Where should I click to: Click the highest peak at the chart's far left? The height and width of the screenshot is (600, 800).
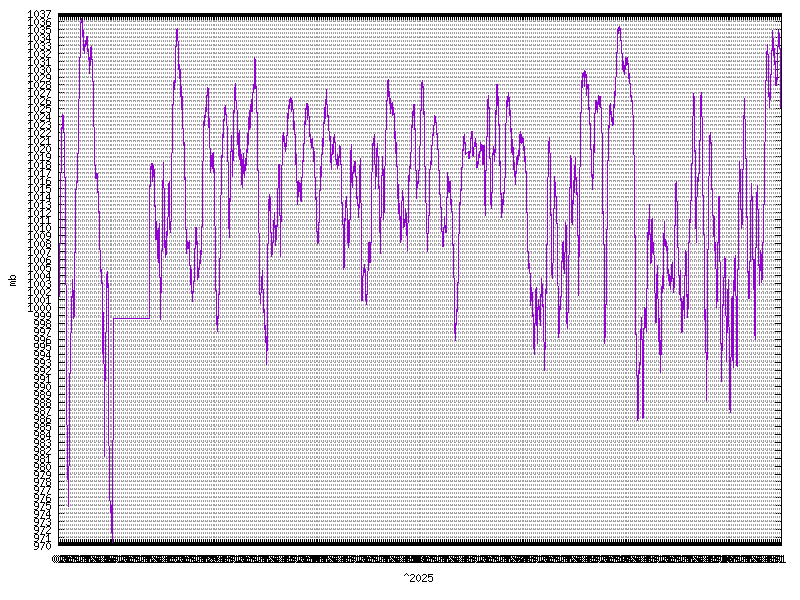(x=81, y=20)
